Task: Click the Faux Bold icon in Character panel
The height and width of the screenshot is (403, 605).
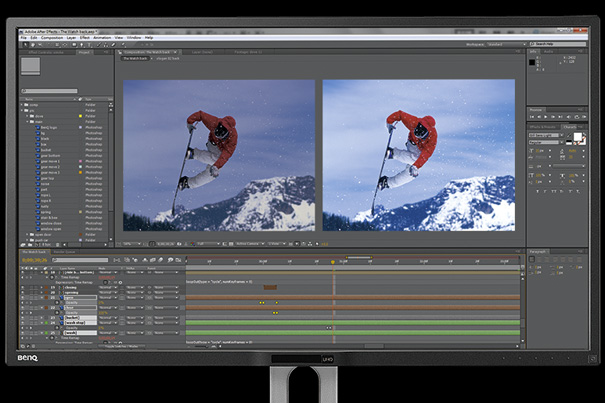Action: pyautogui.click(x=537, y=191)
